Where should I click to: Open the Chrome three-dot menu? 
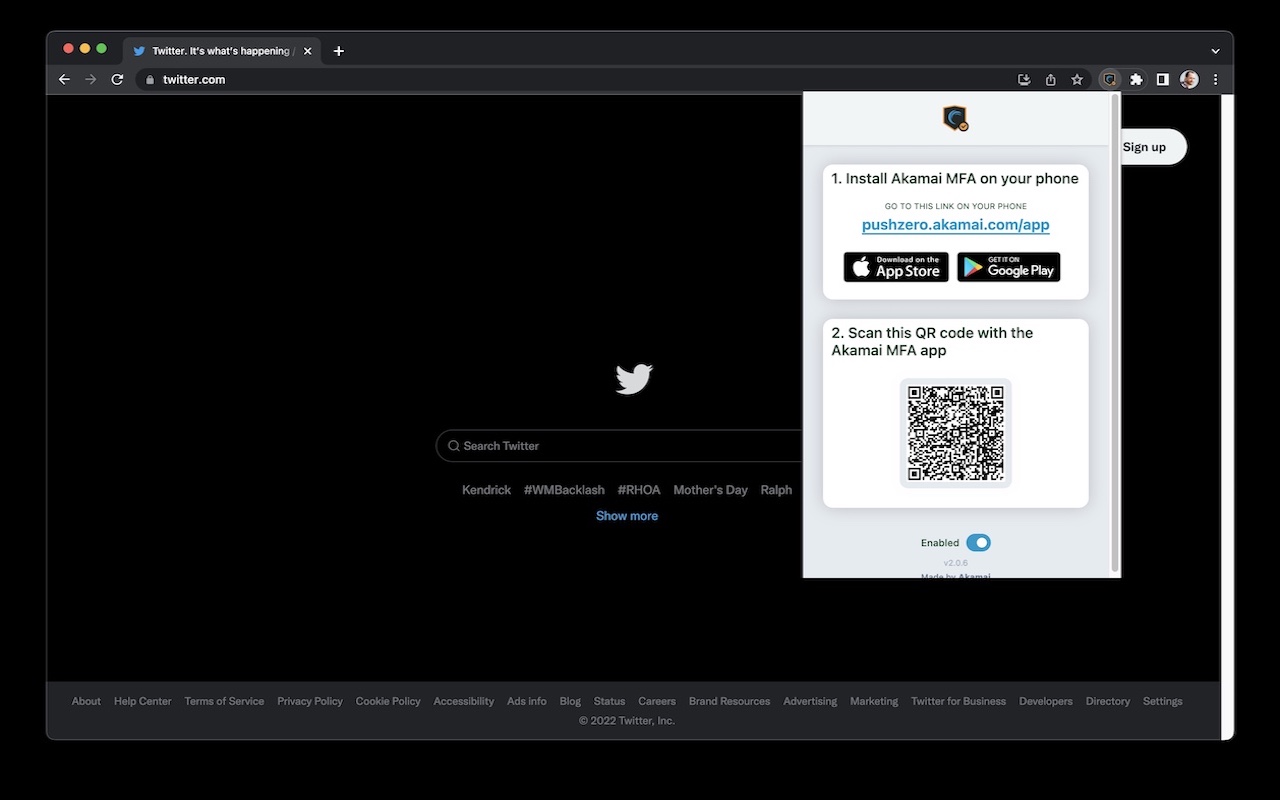point(1215,79)
